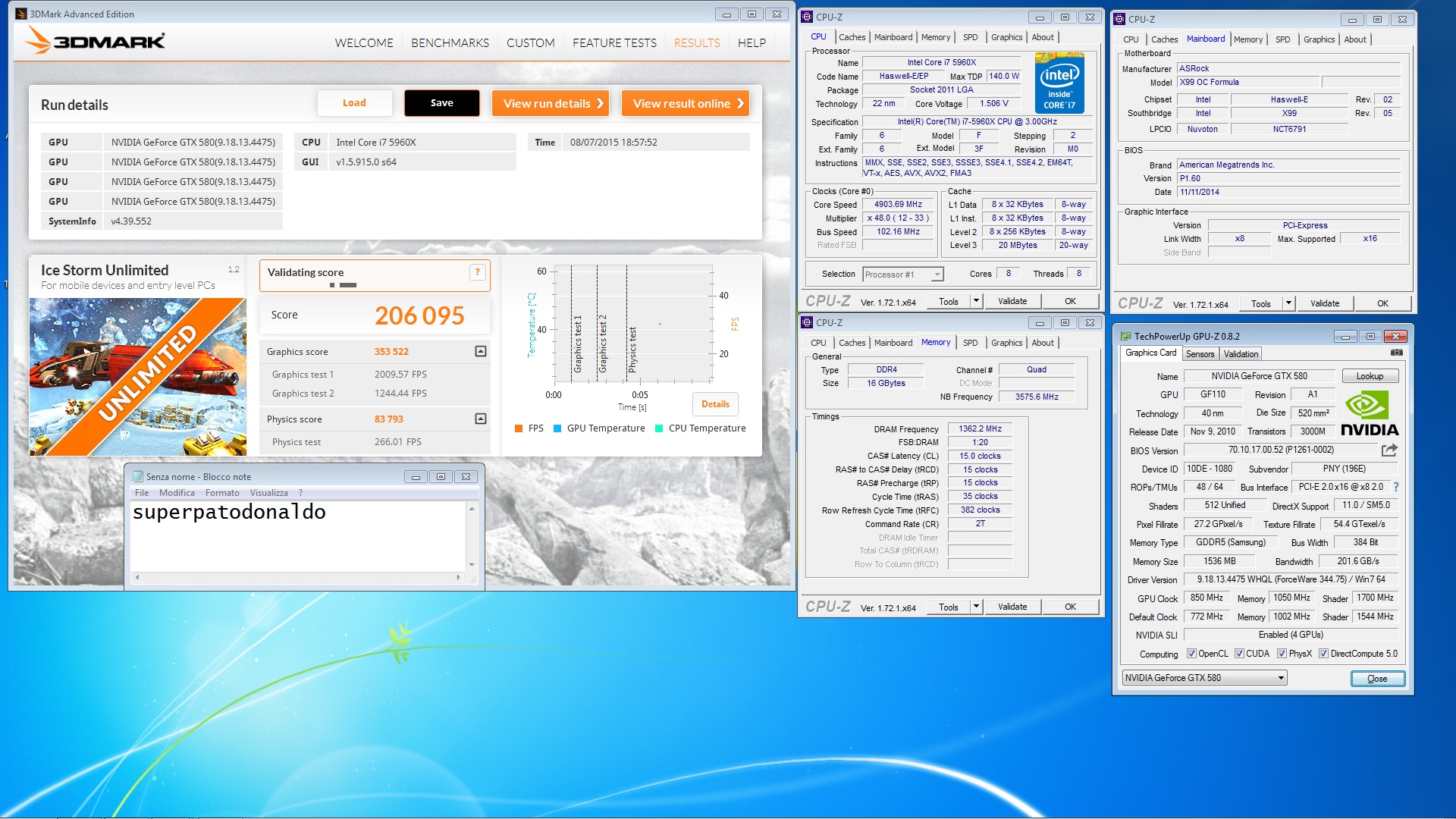1456x819 pixels.
Task: Click the Details button under the chart
Action: (x=715, y=404)
